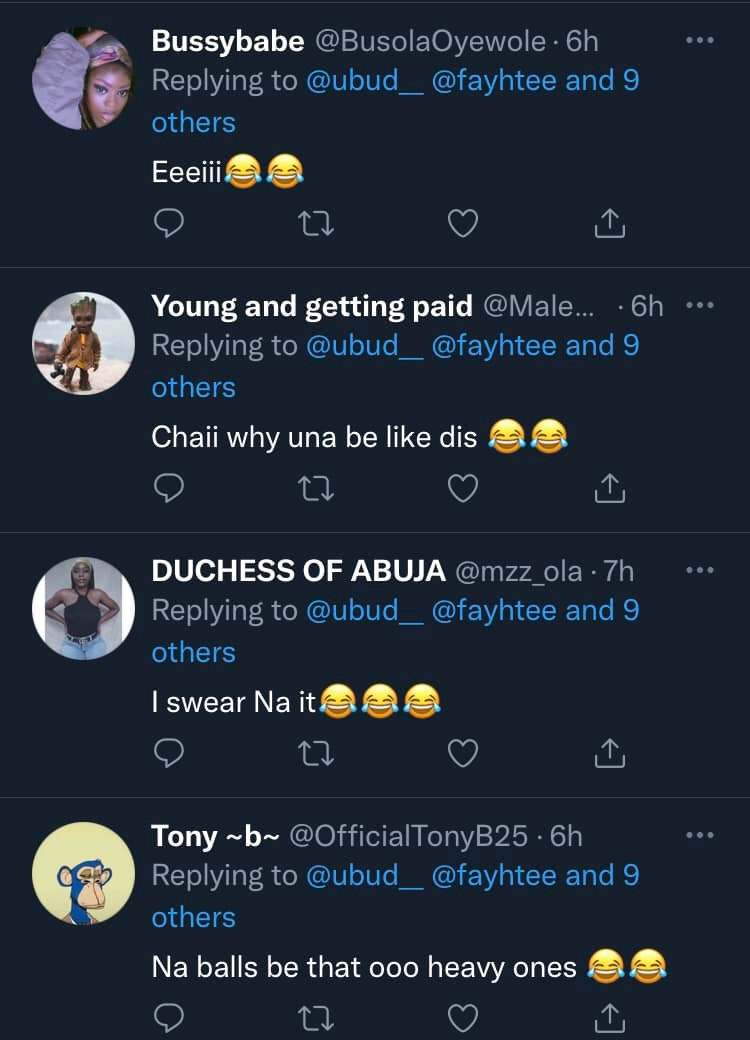Open @fayhtee mention in Tony's reply
The height and width of the screenshot is (1040, 750).
[494, 875]
